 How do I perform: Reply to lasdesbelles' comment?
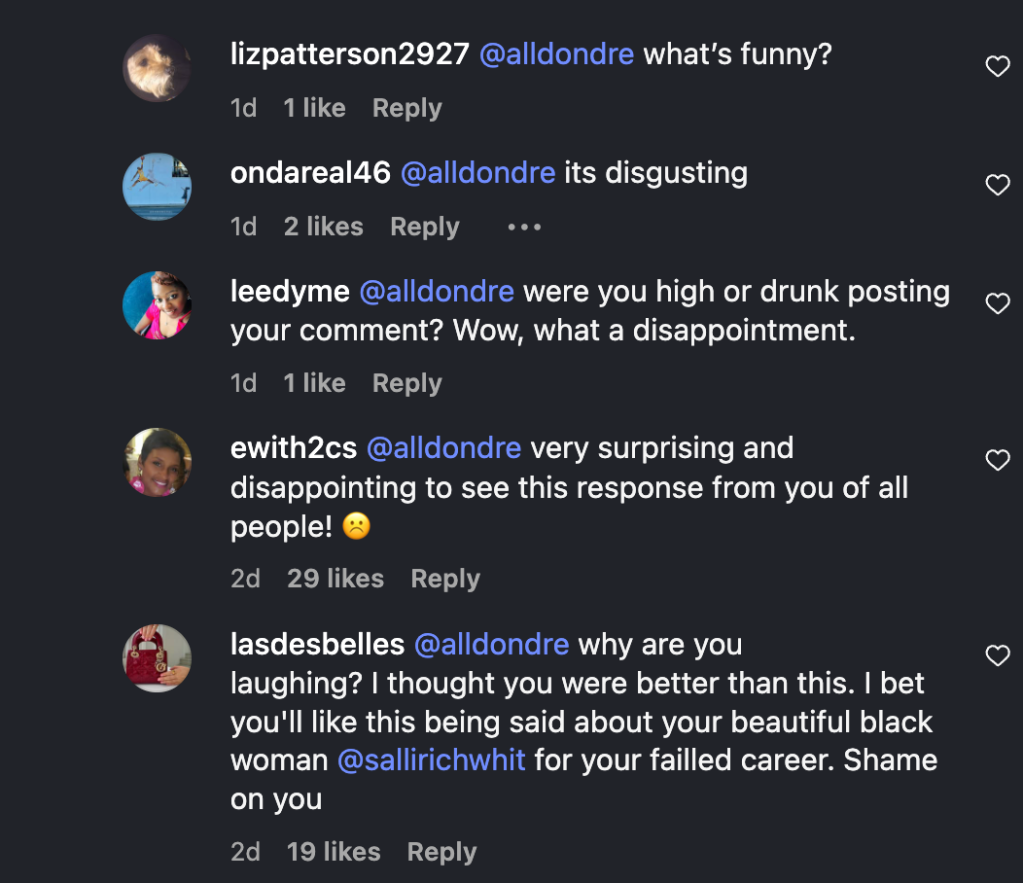click(441, 852)
